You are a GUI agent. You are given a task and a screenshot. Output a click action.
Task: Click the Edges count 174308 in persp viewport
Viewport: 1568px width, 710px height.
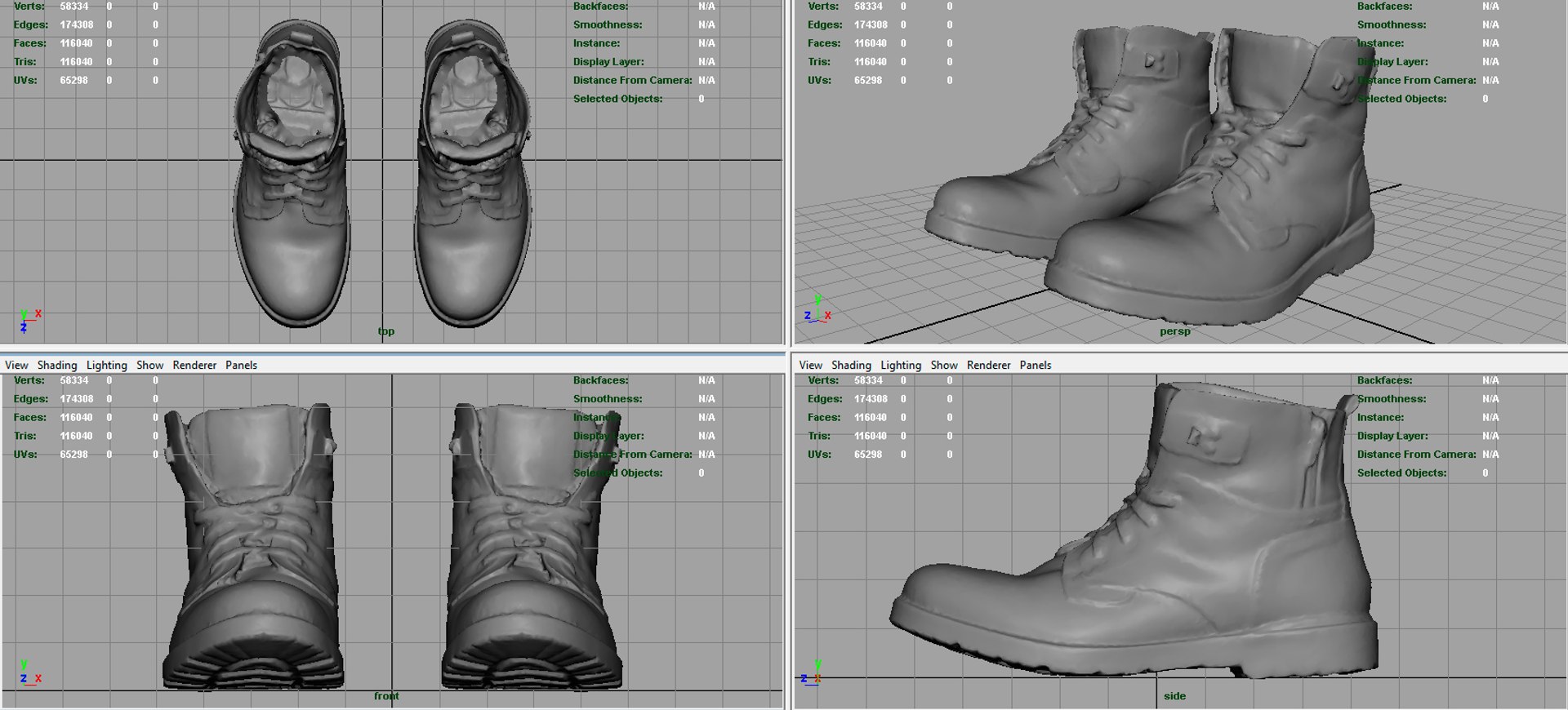871,24
